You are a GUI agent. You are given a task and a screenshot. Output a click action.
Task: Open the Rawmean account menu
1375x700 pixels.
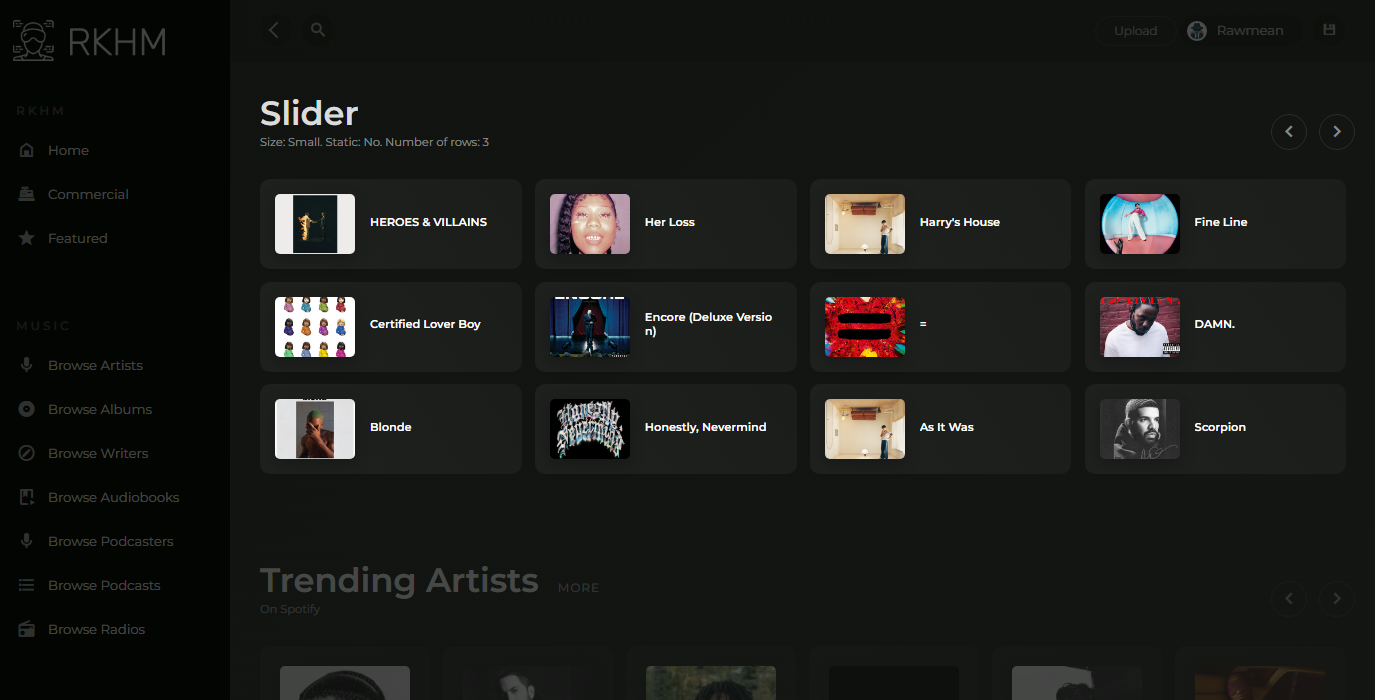[x=1241, y=31]
